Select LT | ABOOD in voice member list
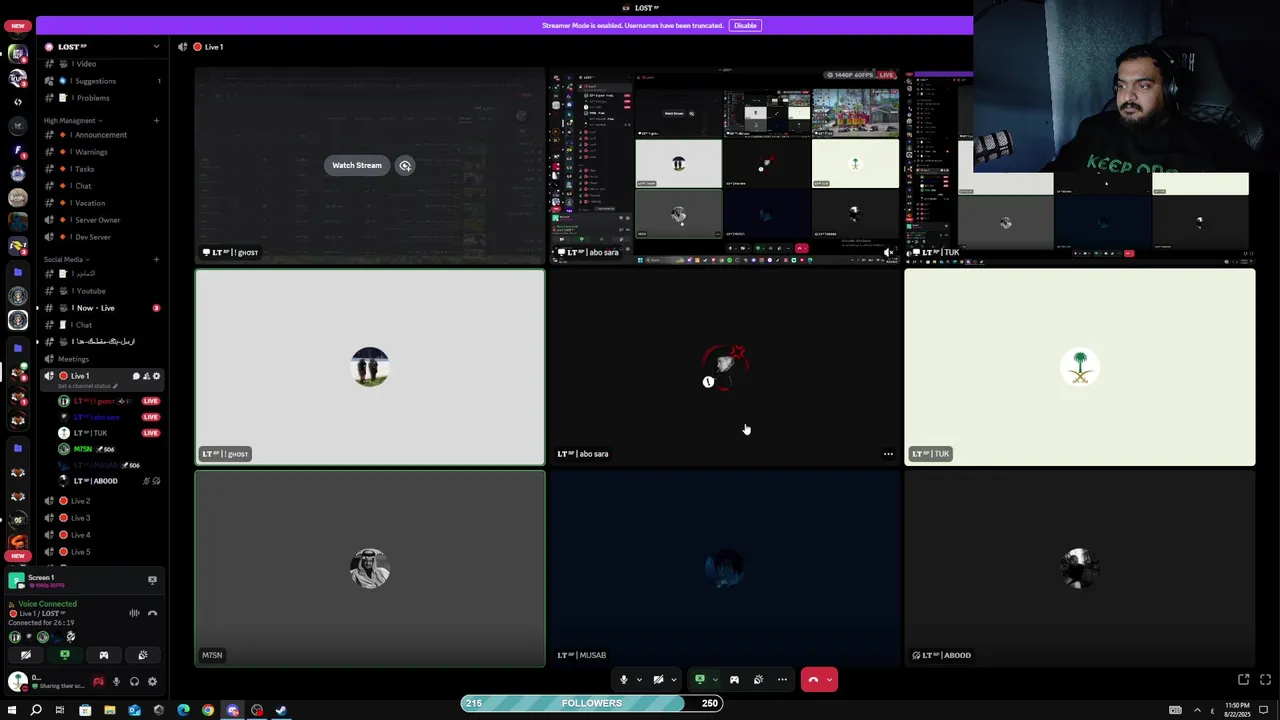Viewport: 1280px width, 720px height. click(108, 481)
